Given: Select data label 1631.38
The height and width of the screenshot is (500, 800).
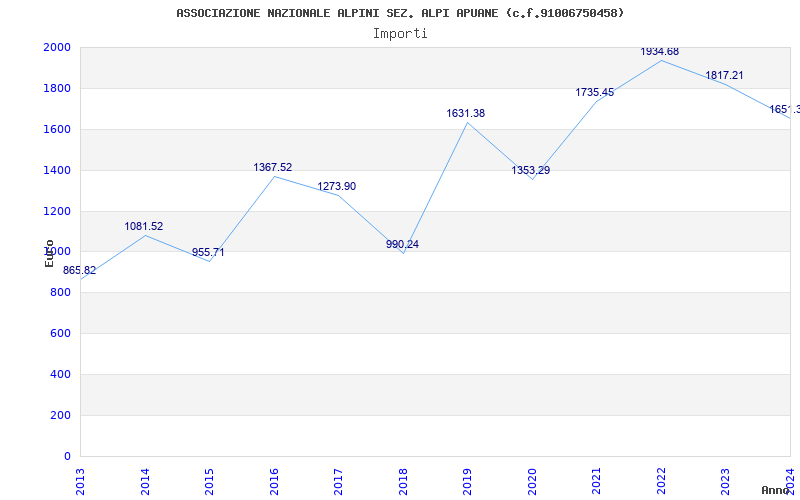Looking at the screenshot, I should [x=465, y=113].
